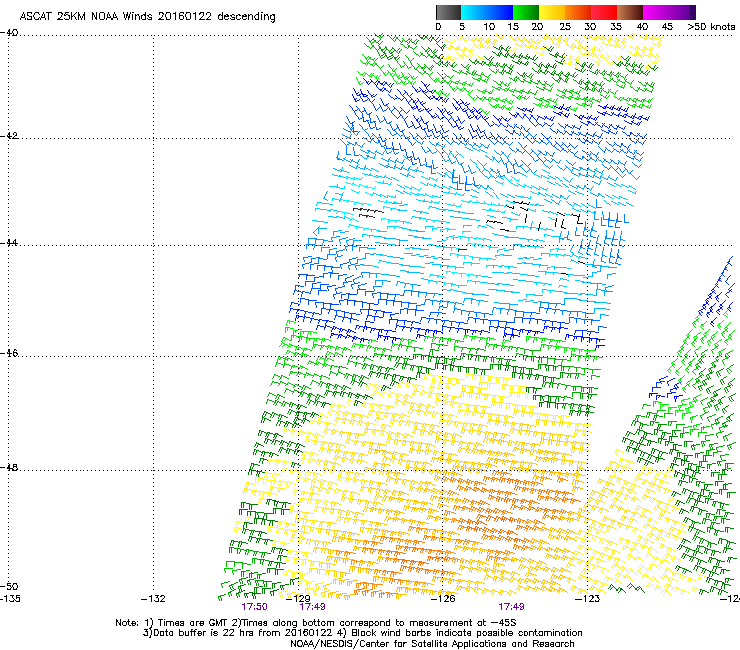740x650 pixels.
Task: Select the magenta 40-45 knots legend segment
Action: (x=656, y=12)
